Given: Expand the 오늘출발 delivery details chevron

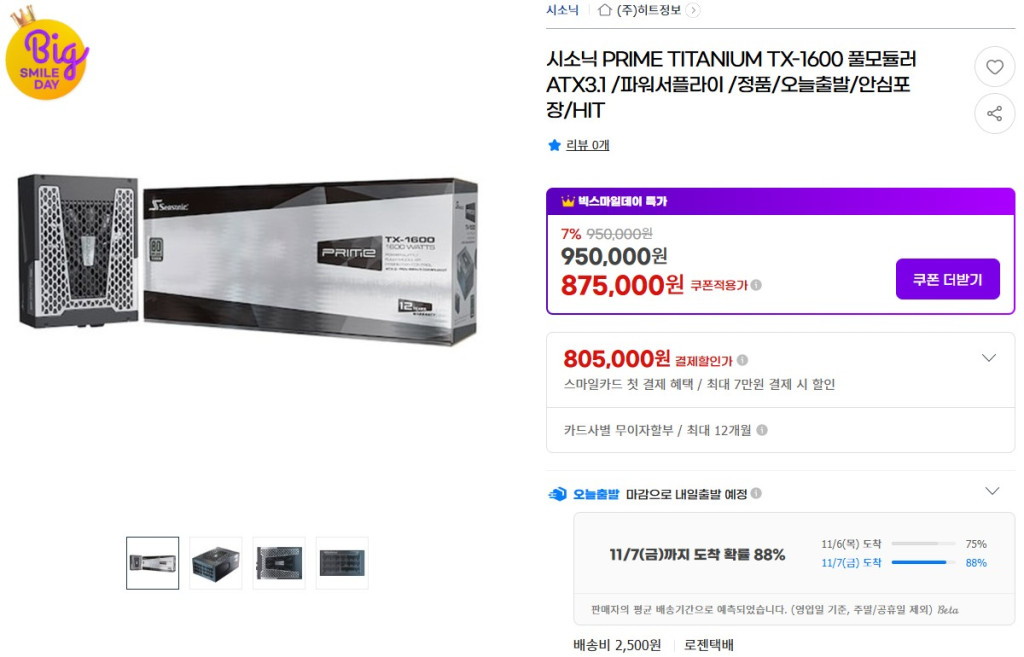Looking at the screenshot, I should tap(992, 491).
